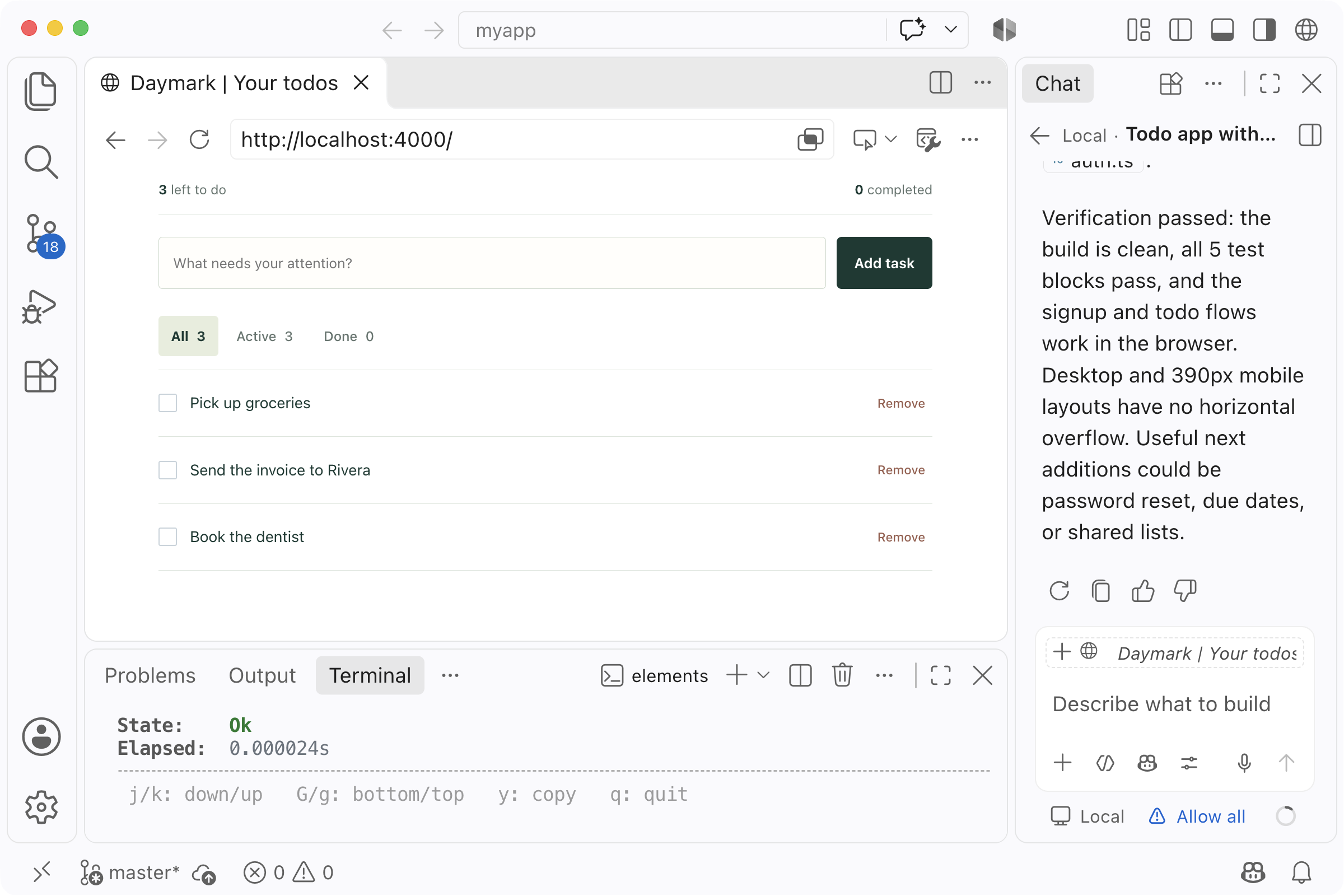The image size is (1344, 896).
Task: Select the Done 0 filter
Action: 348,337
